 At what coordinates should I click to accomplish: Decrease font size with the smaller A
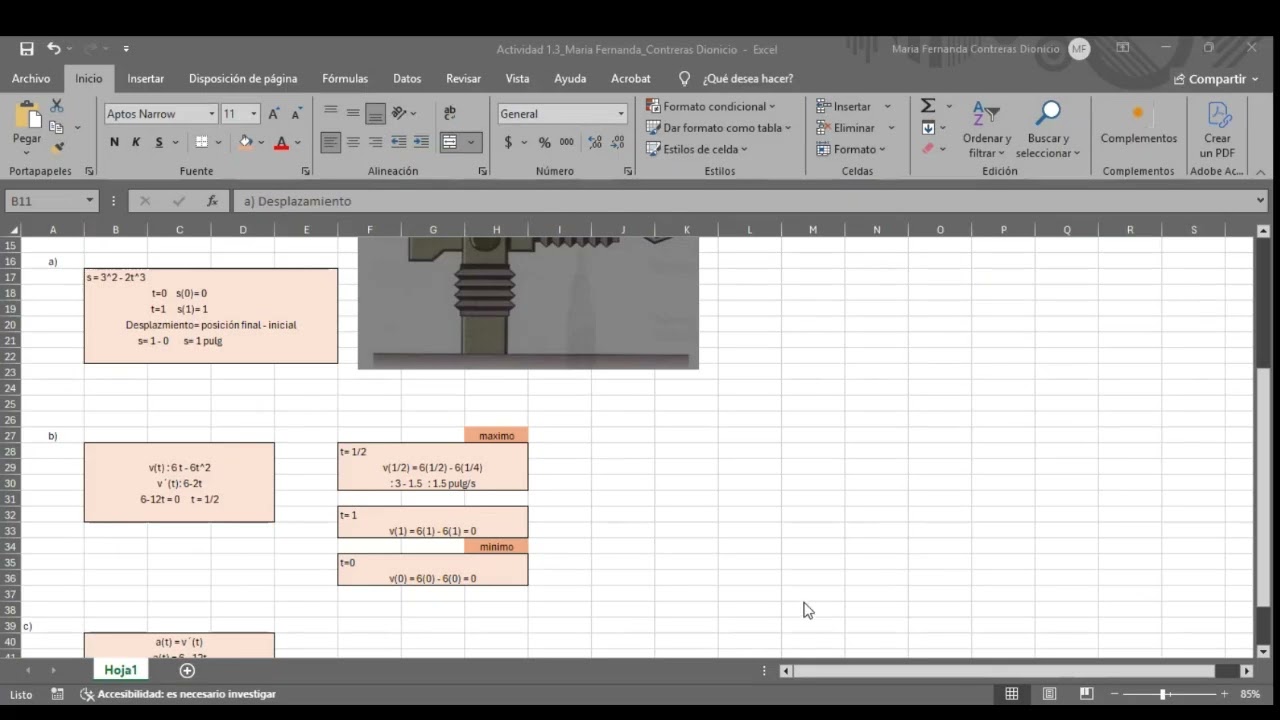[296, 114]
